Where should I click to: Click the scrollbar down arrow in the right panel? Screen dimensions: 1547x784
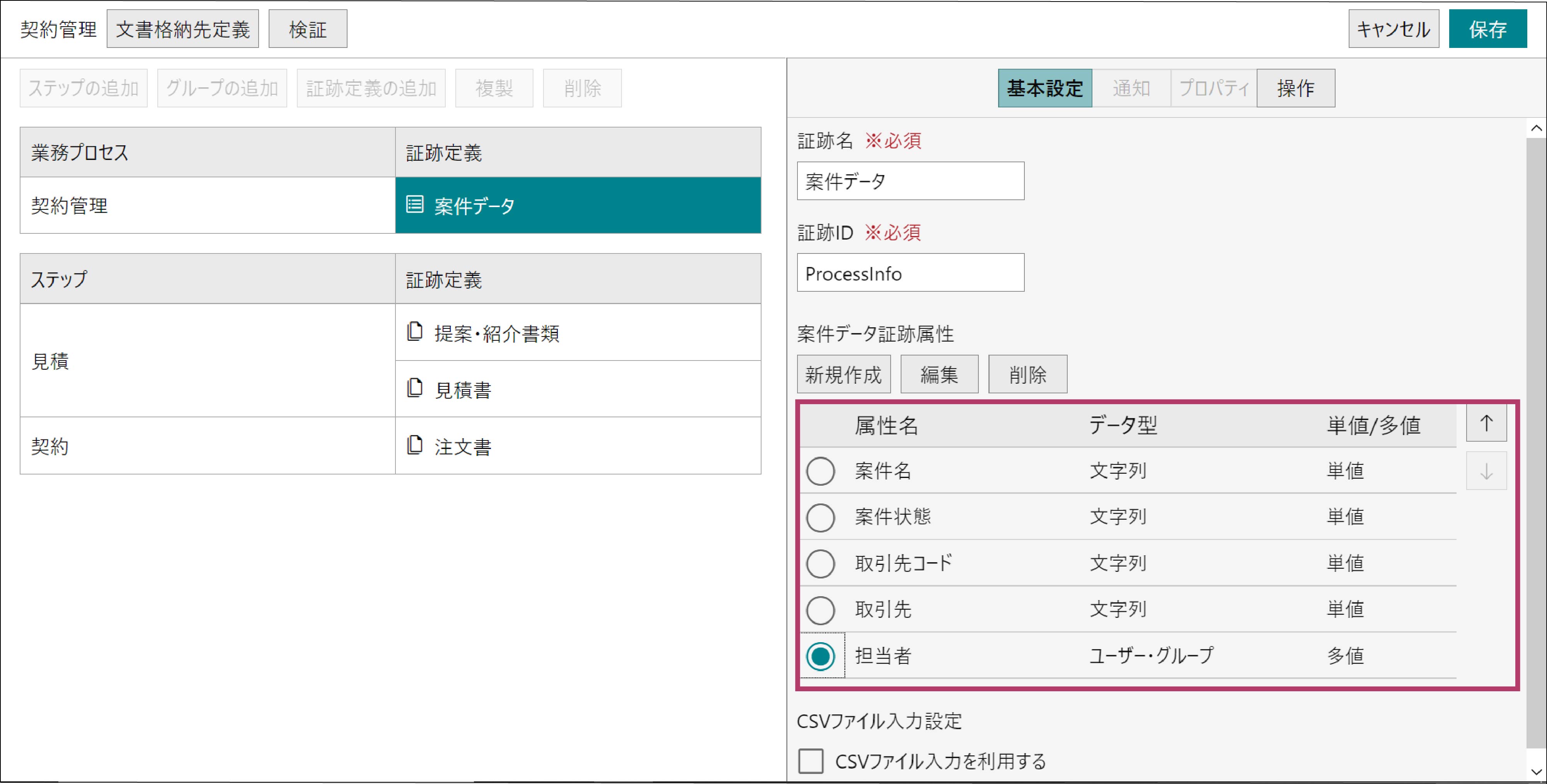click(1535, 771)
